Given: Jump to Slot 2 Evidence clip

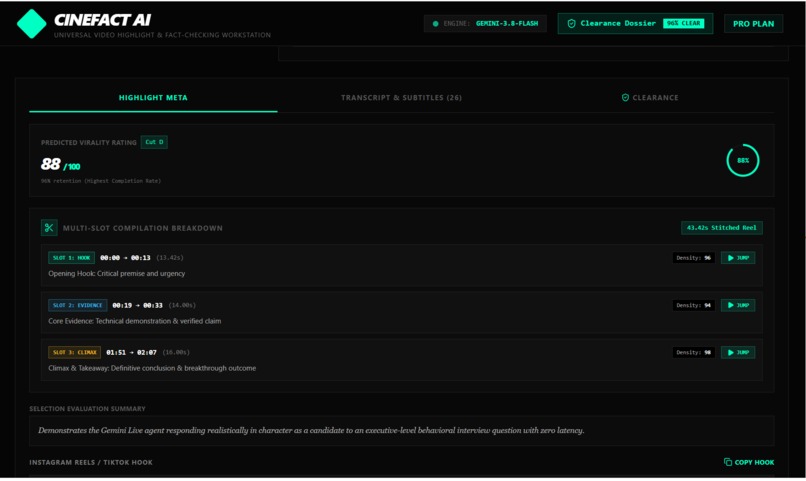Looking at the screenshot, I should (x=738, y=305).
